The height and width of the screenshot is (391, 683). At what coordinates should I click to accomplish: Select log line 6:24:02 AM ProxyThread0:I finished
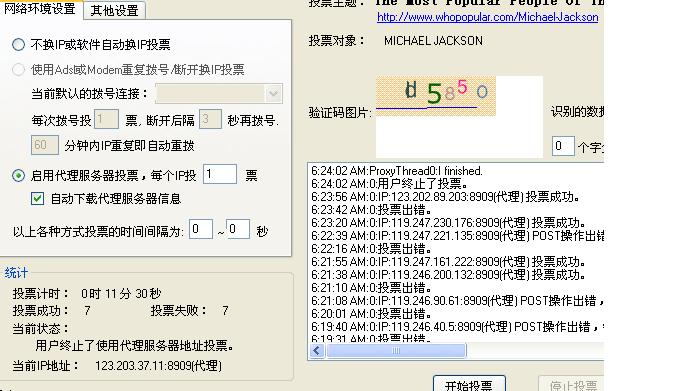[x=397, y=171]
